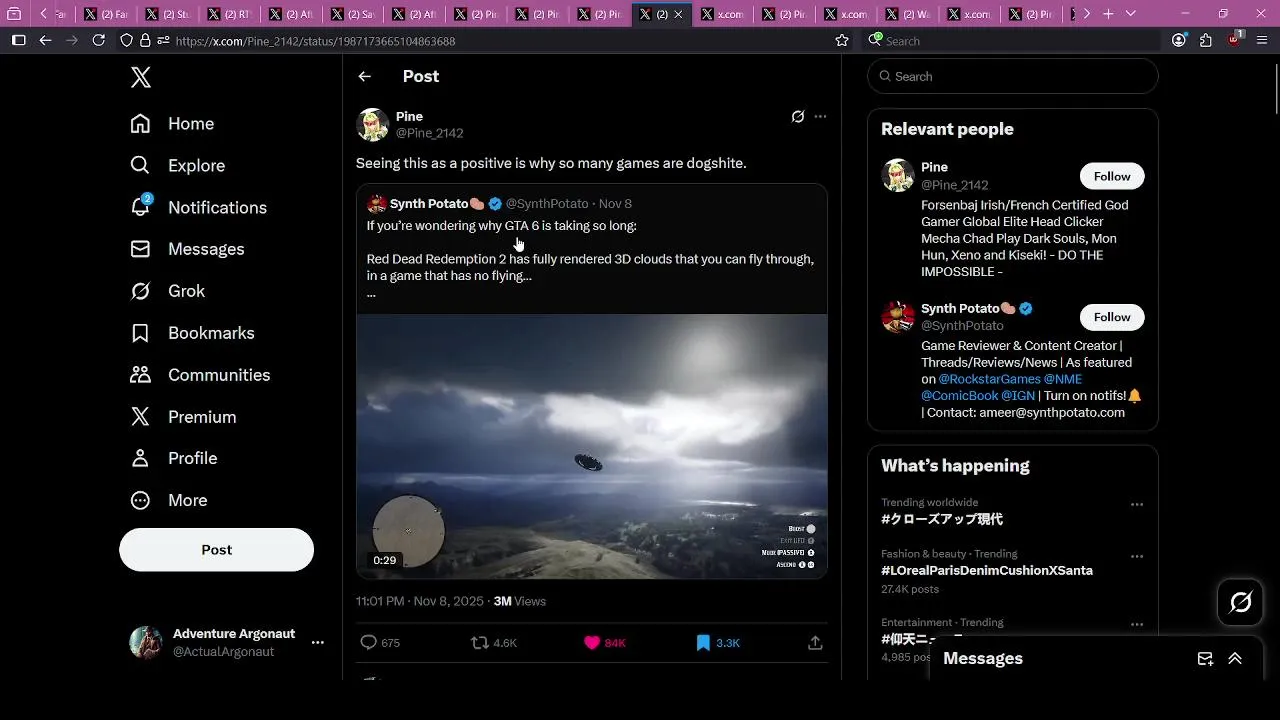Viewport: 1280px width, 720px height.
Task: Click the X search field
Action: 1012,77
